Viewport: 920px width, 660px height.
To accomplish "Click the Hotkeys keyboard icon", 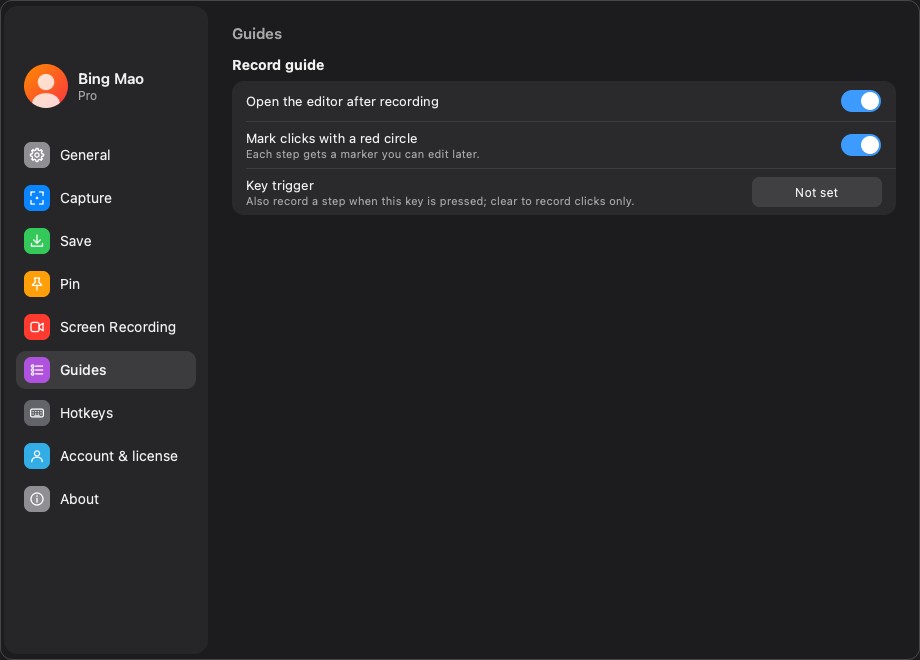I will [37, 413].
